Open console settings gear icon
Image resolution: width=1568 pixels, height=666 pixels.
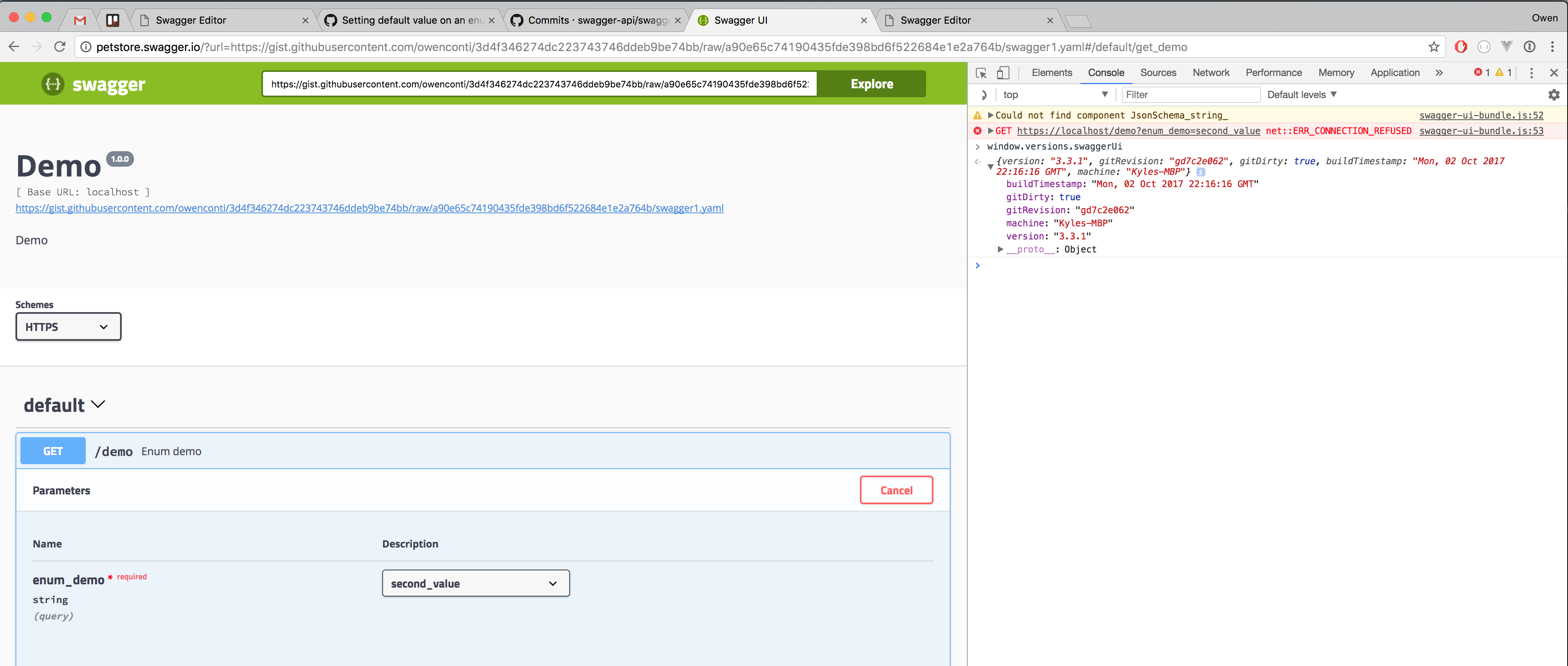click(1553, 95)
